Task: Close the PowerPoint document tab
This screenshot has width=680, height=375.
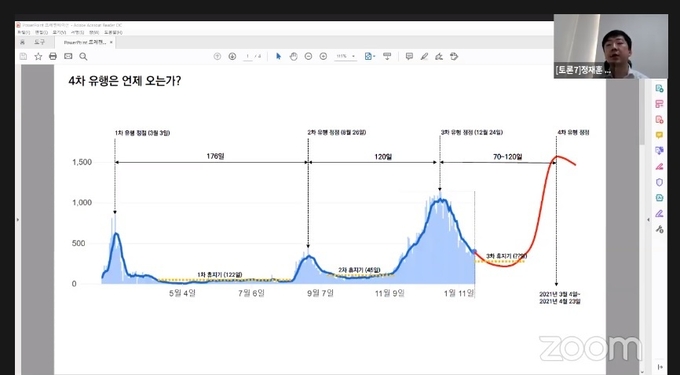Action: [111, 42]
